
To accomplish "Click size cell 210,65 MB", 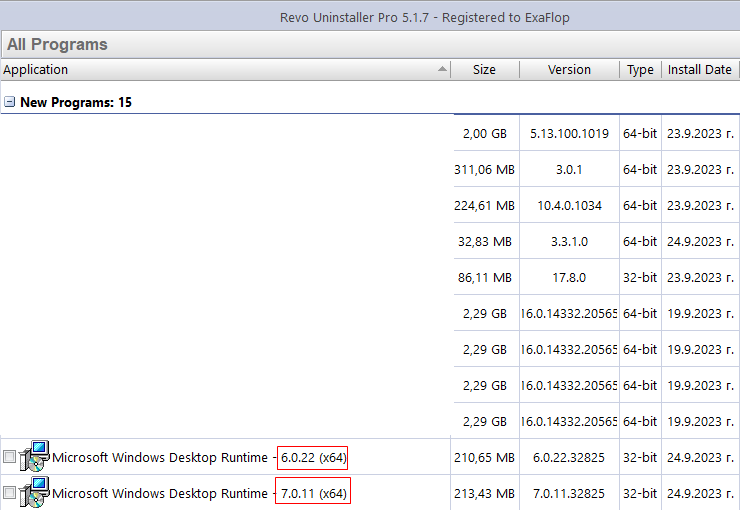I will click(485, 458).
